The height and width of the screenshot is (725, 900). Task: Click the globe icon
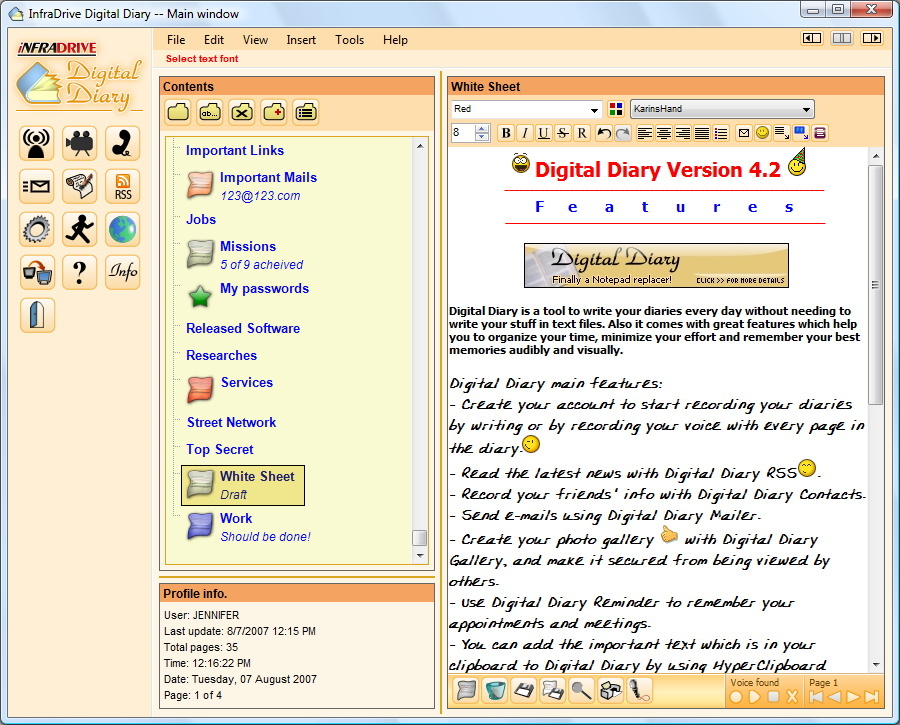[123, 229]
